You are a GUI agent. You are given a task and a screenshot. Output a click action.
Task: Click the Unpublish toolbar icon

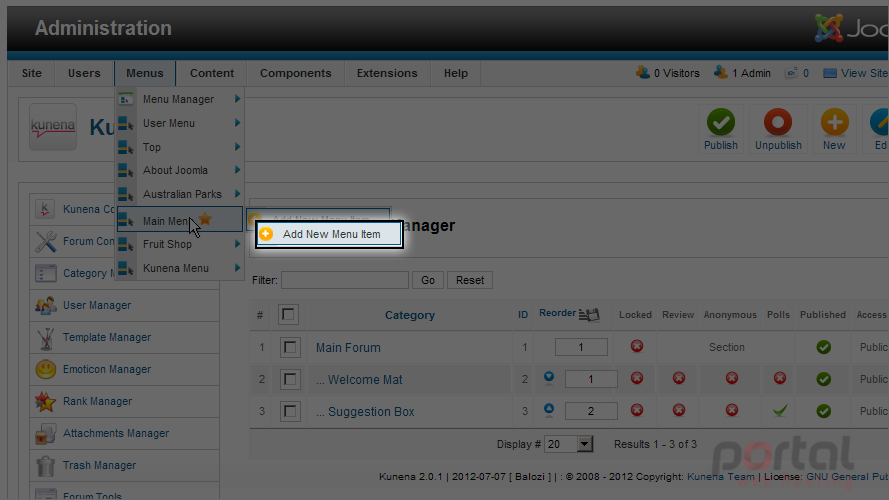tap(778, 130)
